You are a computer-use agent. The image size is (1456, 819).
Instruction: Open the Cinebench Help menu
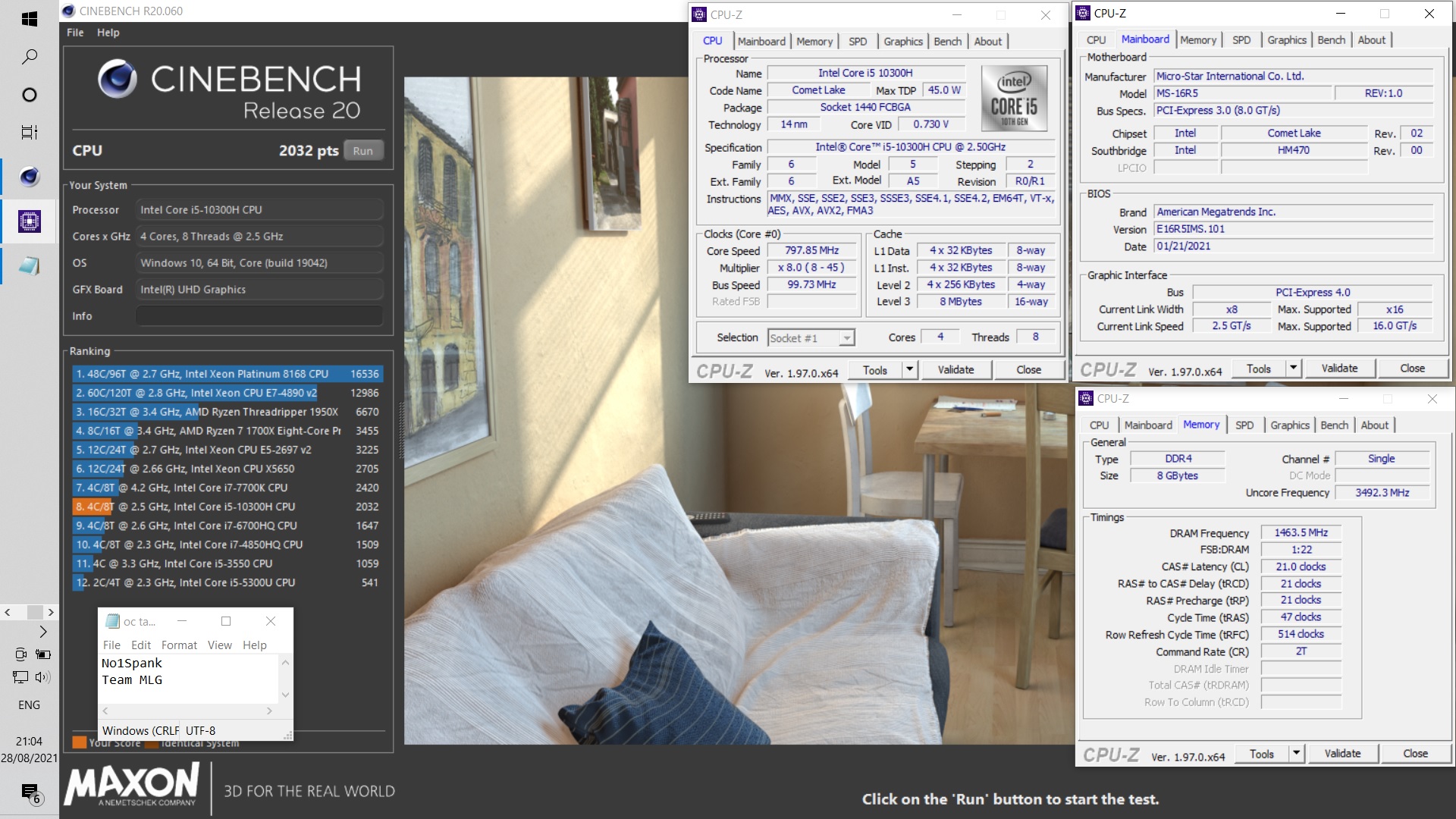tap(108, 33)
